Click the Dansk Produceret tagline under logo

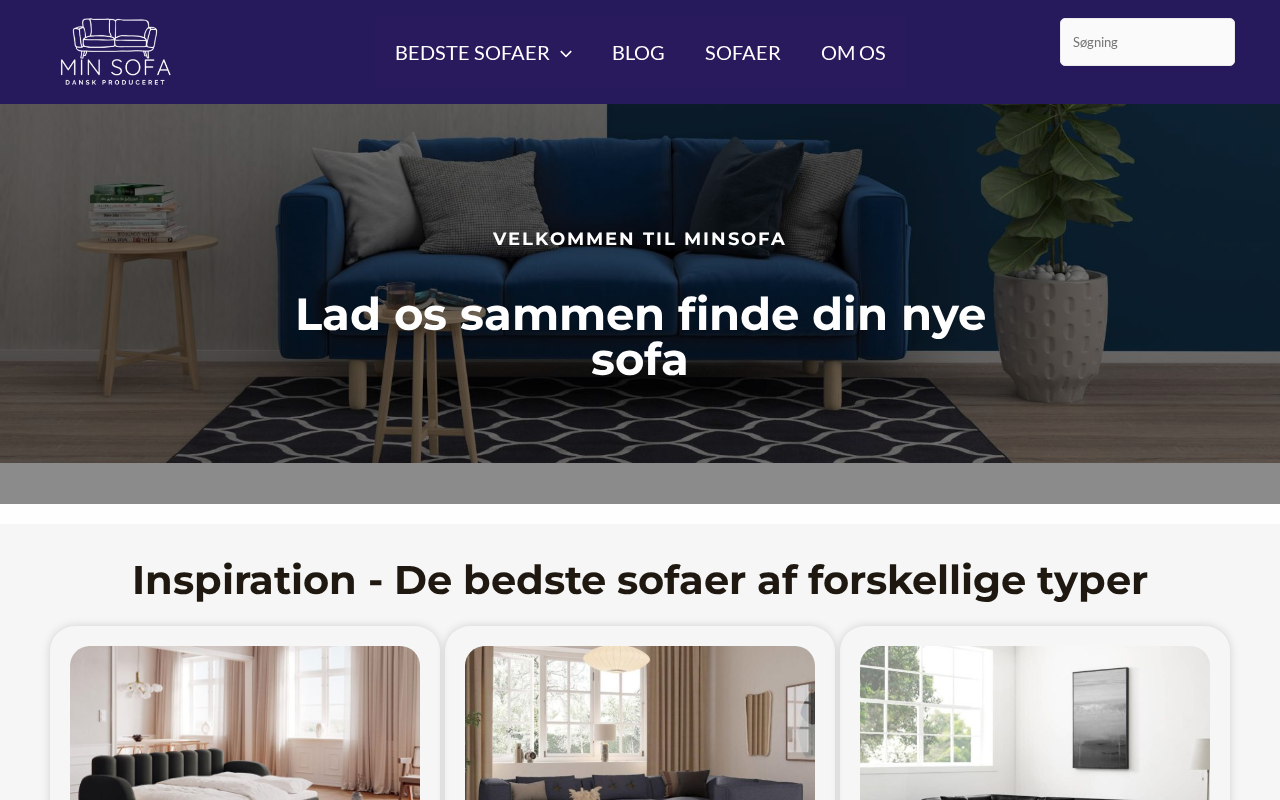coord(115,82)
